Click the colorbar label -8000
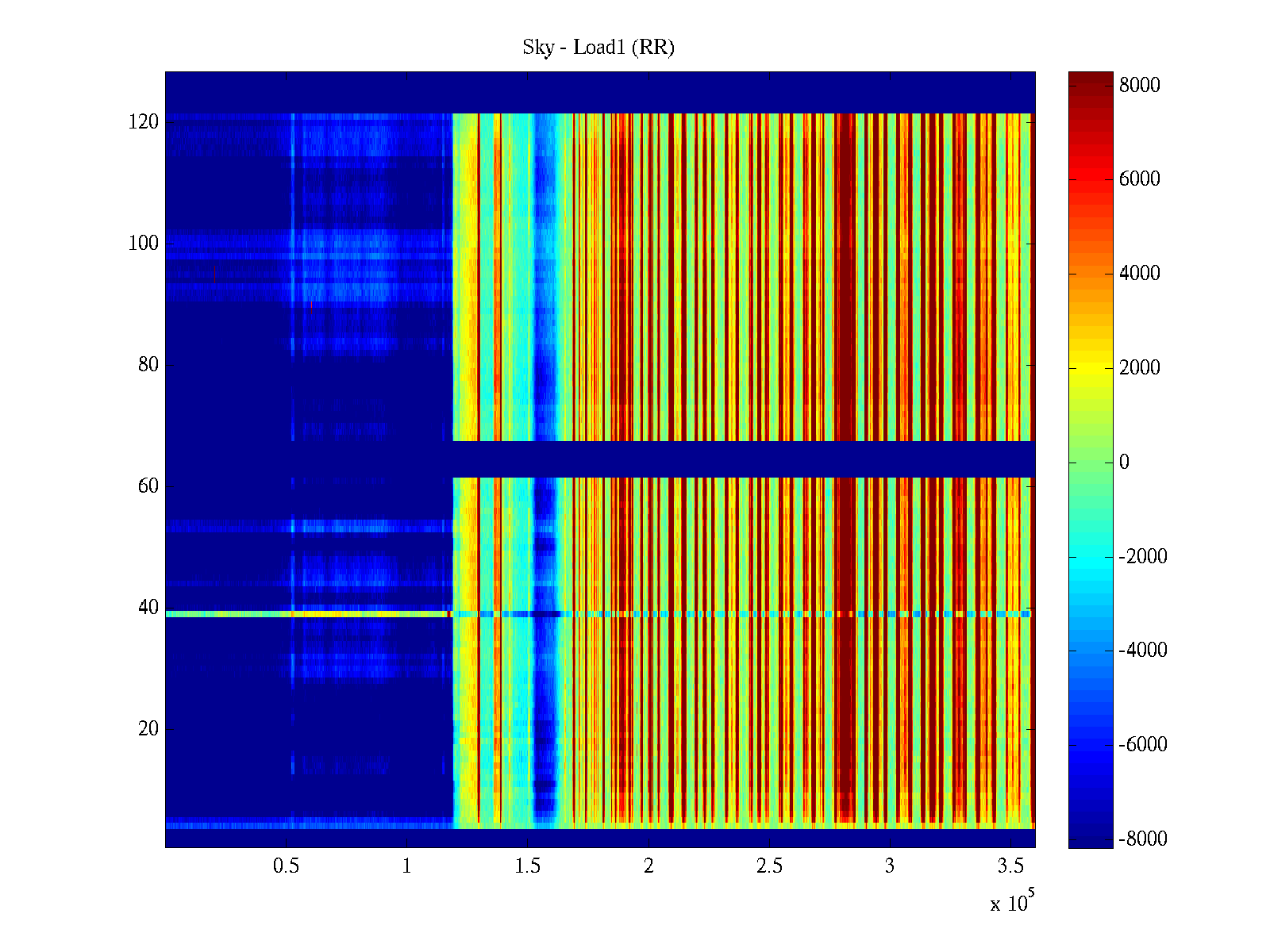The height and width of the screenshot is (952, 1270). [1142, 839]
